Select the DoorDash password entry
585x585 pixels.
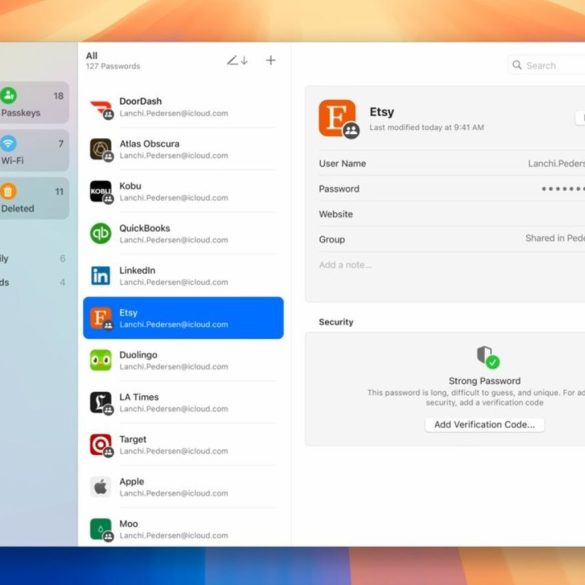click(183, 107)
